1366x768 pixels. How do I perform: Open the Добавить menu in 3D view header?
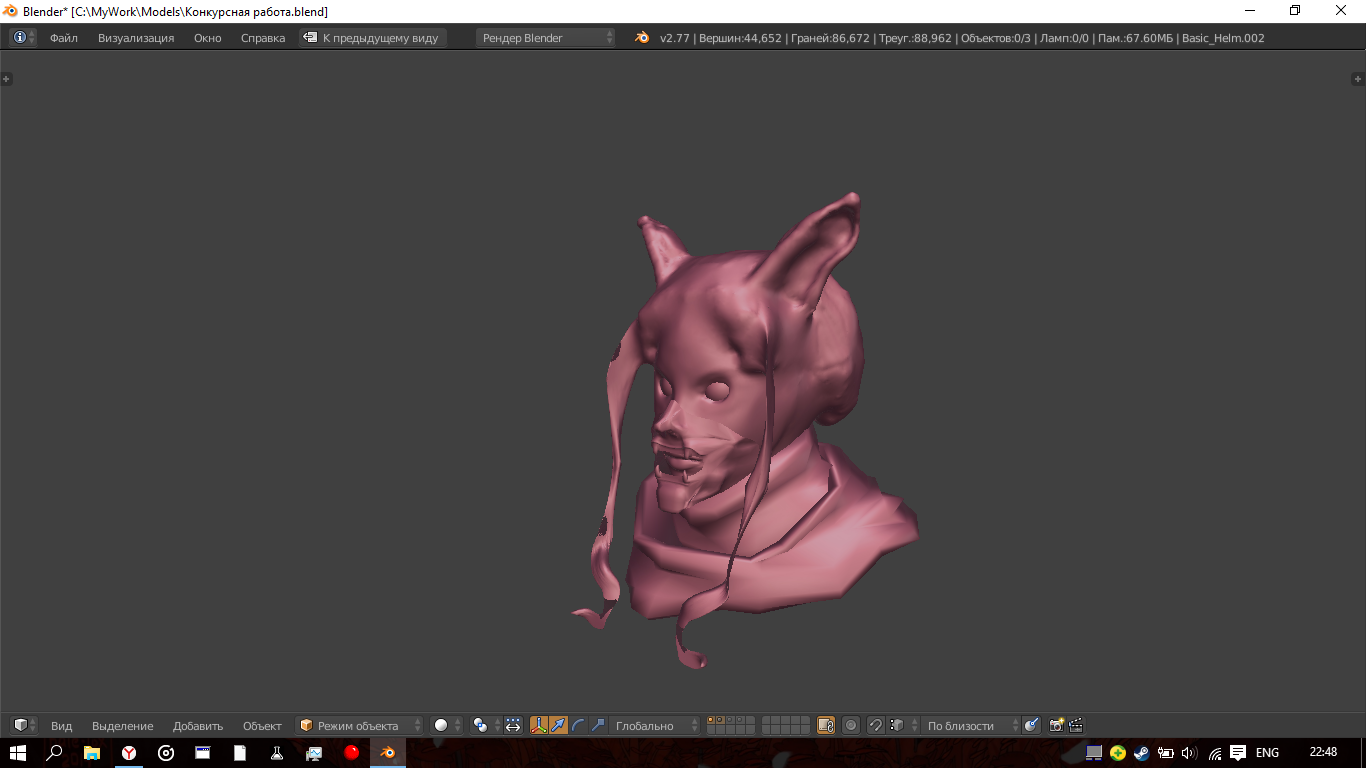tap(198, 725)
